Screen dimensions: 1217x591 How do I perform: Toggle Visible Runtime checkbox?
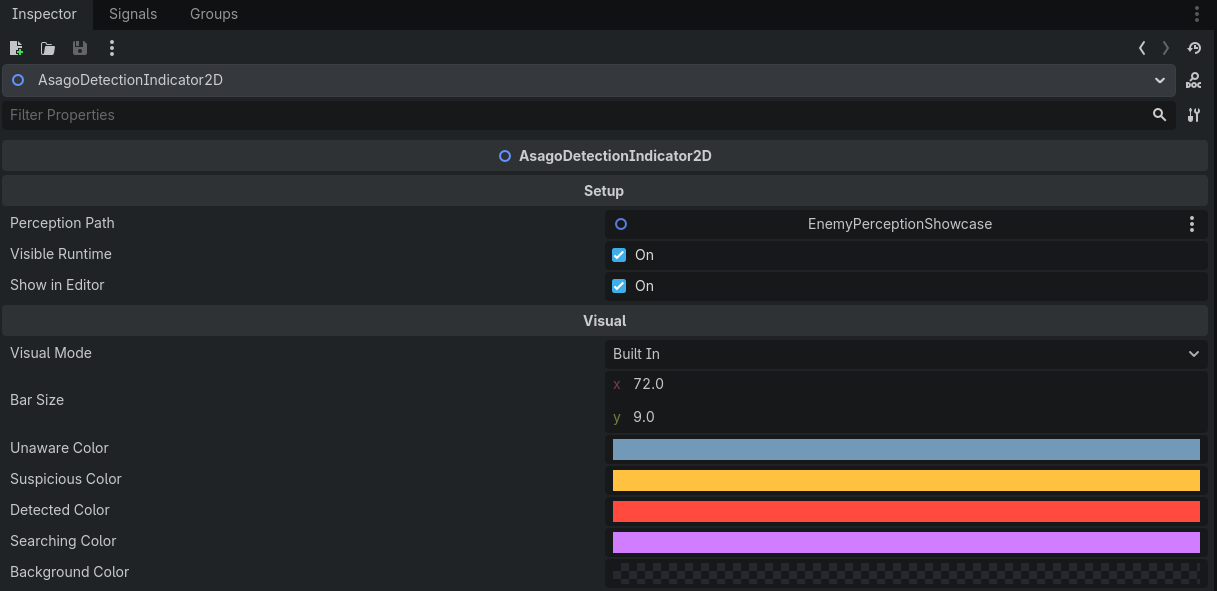(619, 255)
